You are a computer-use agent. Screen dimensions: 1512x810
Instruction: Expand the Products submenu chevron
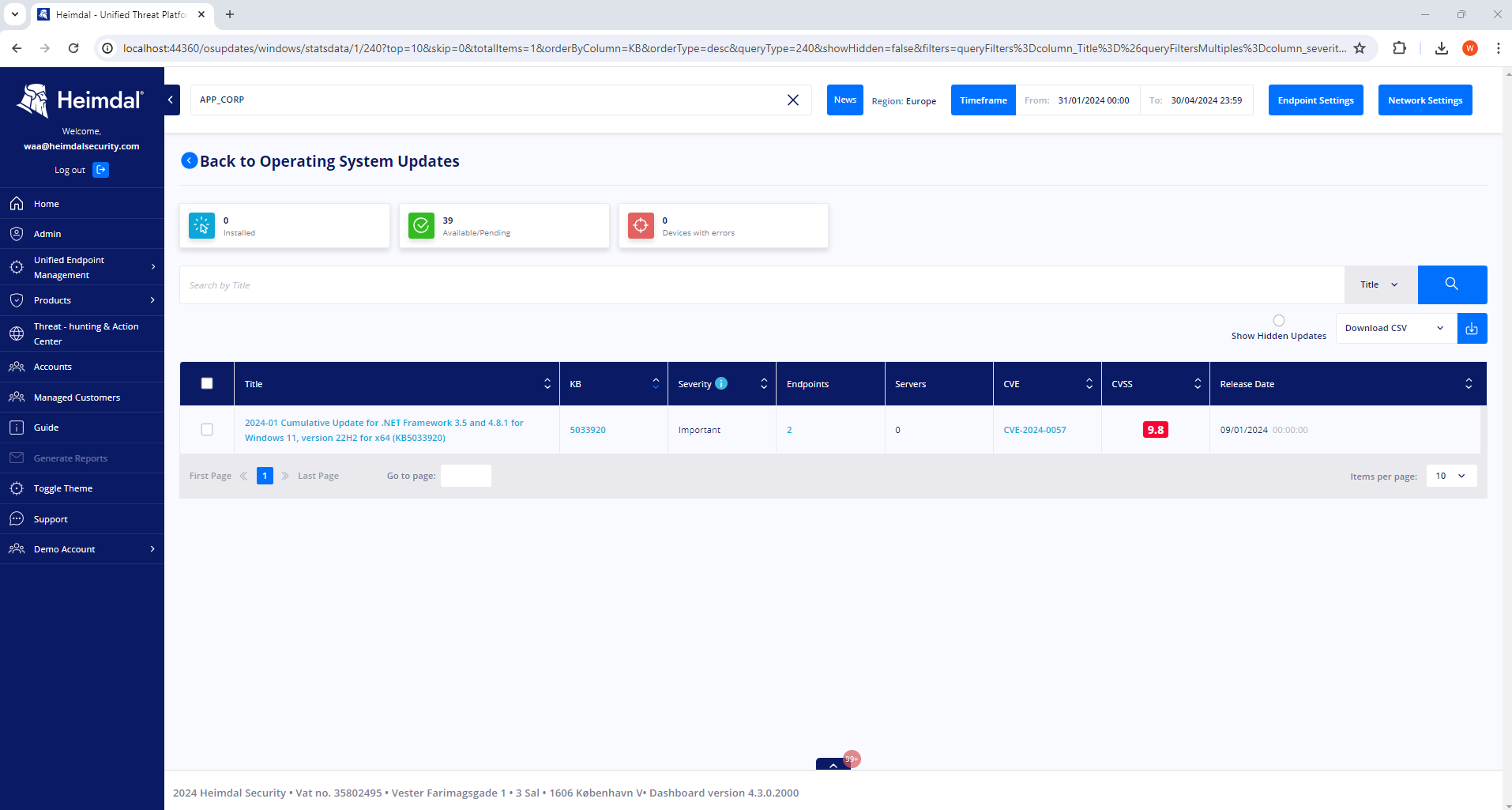(153, 300)
